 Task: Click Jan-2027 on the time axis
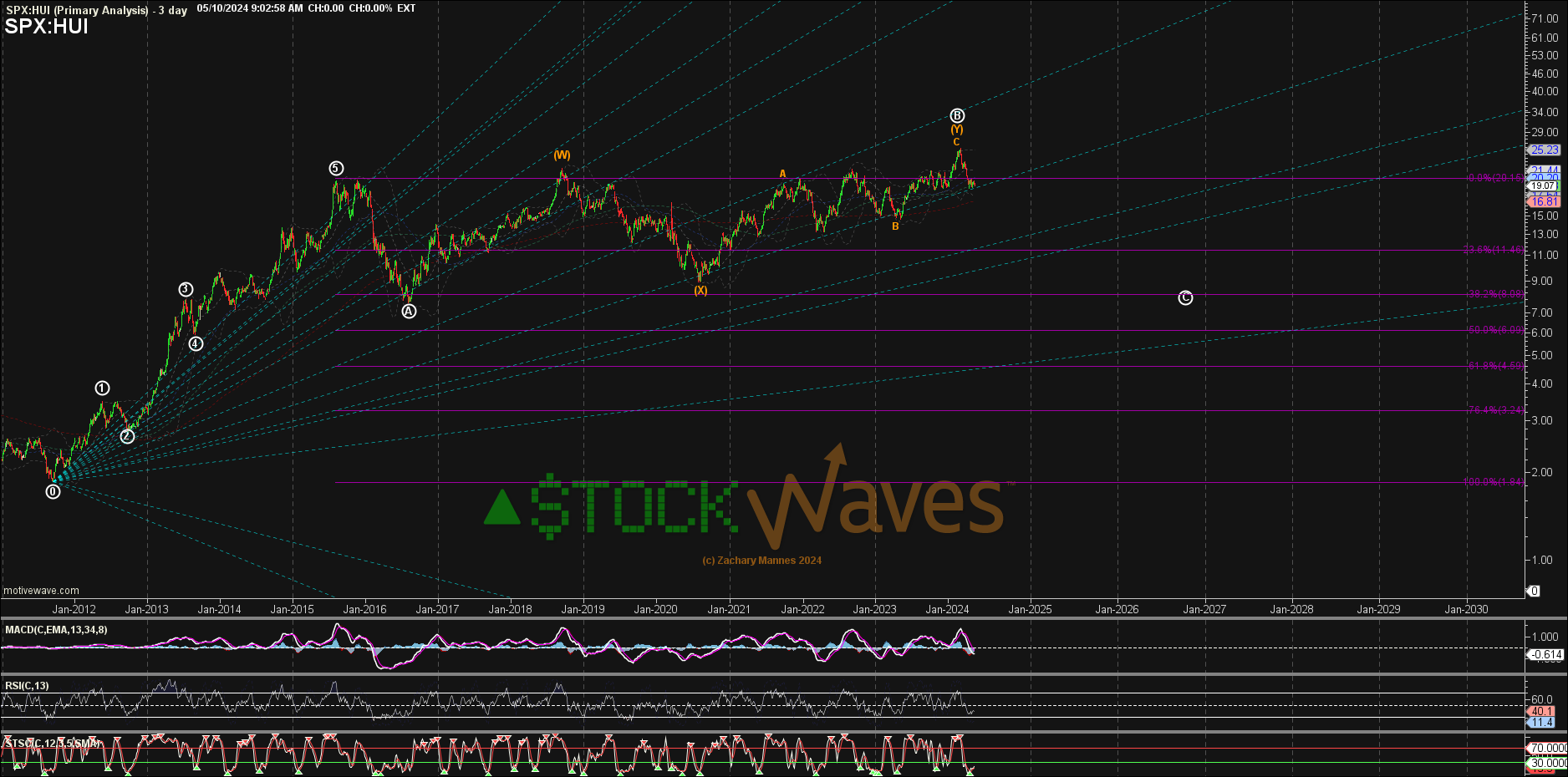[x=1204, y=609]
